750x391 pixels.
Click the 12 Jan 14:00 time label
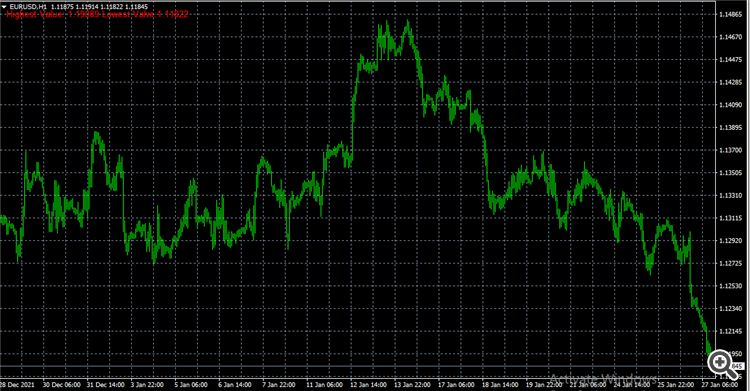369,385
